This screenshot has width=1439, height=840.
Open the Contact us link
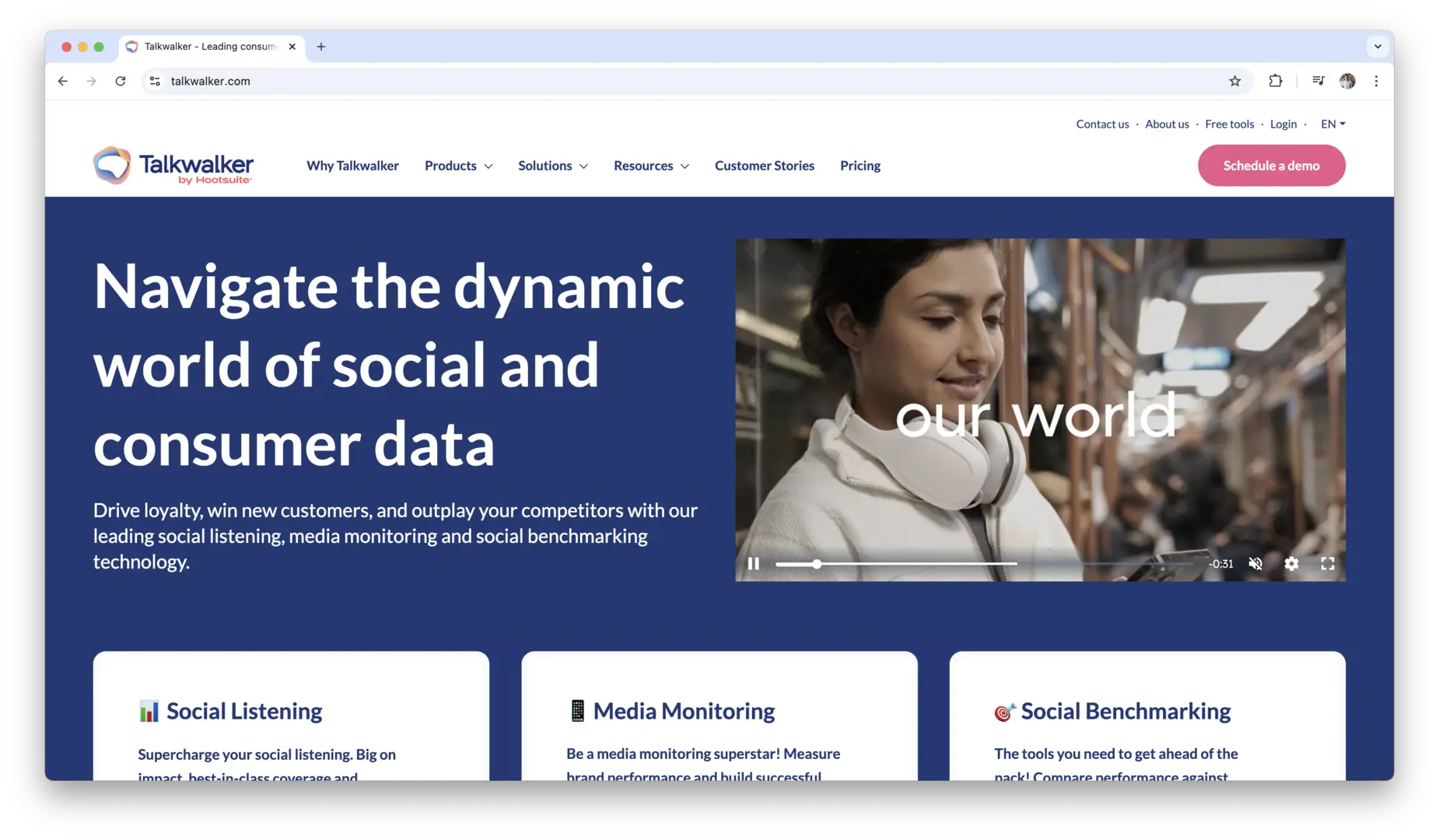1102,124
